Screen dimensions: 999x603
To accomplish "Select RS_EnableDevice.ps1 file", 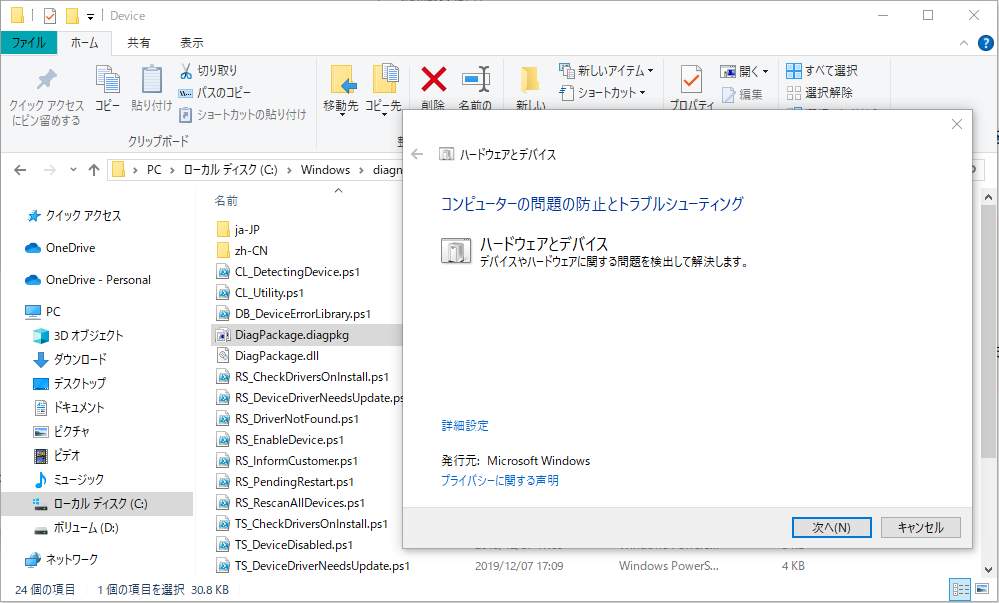I will tap(281, 440).
